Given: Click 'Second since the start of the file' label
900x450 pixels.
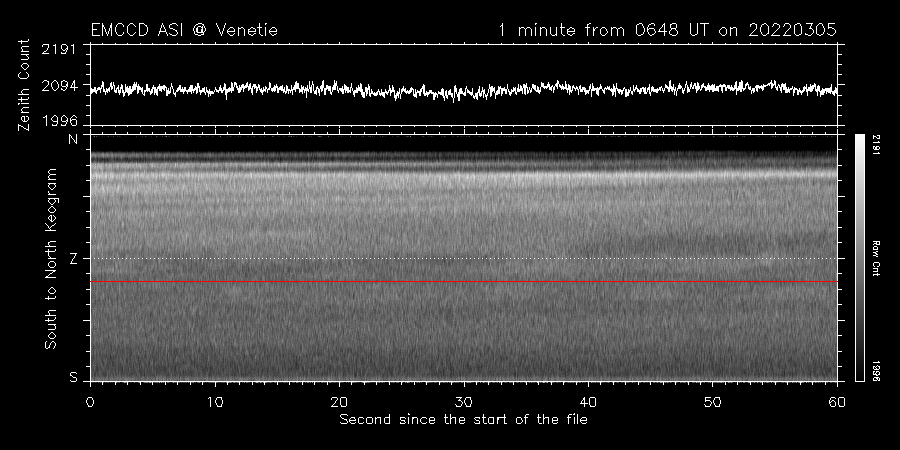Looking at the screenshot, I should point(464,420).
